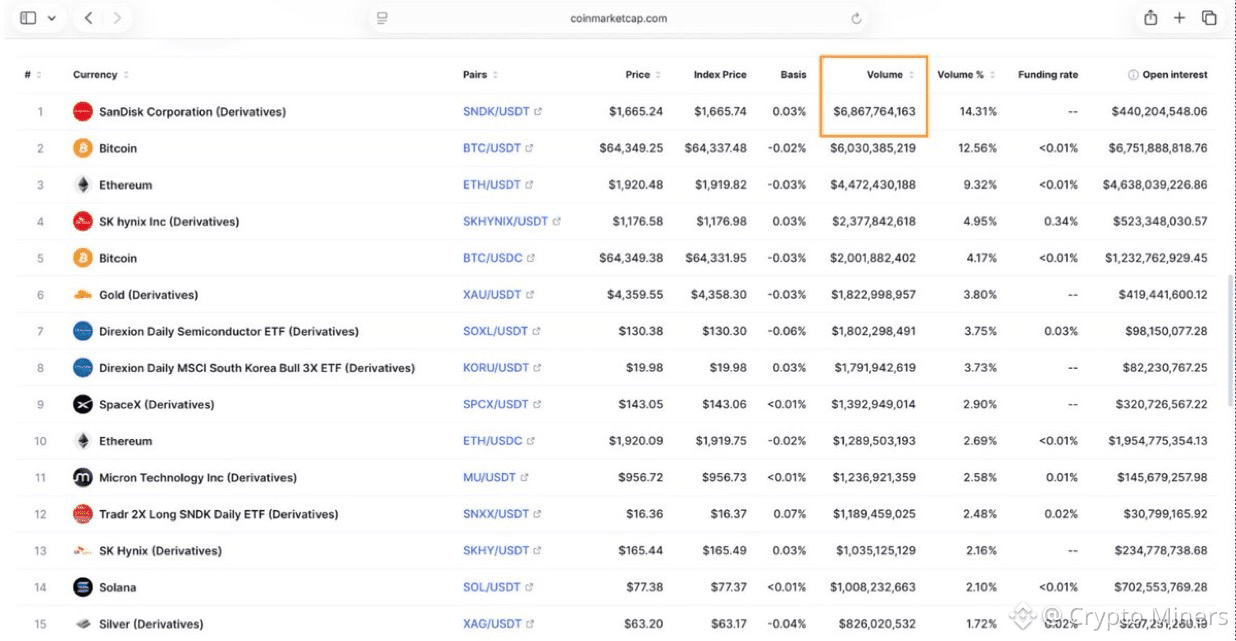Click the Direxion Daily Semiconductor ETF logo

click(83, 331)
